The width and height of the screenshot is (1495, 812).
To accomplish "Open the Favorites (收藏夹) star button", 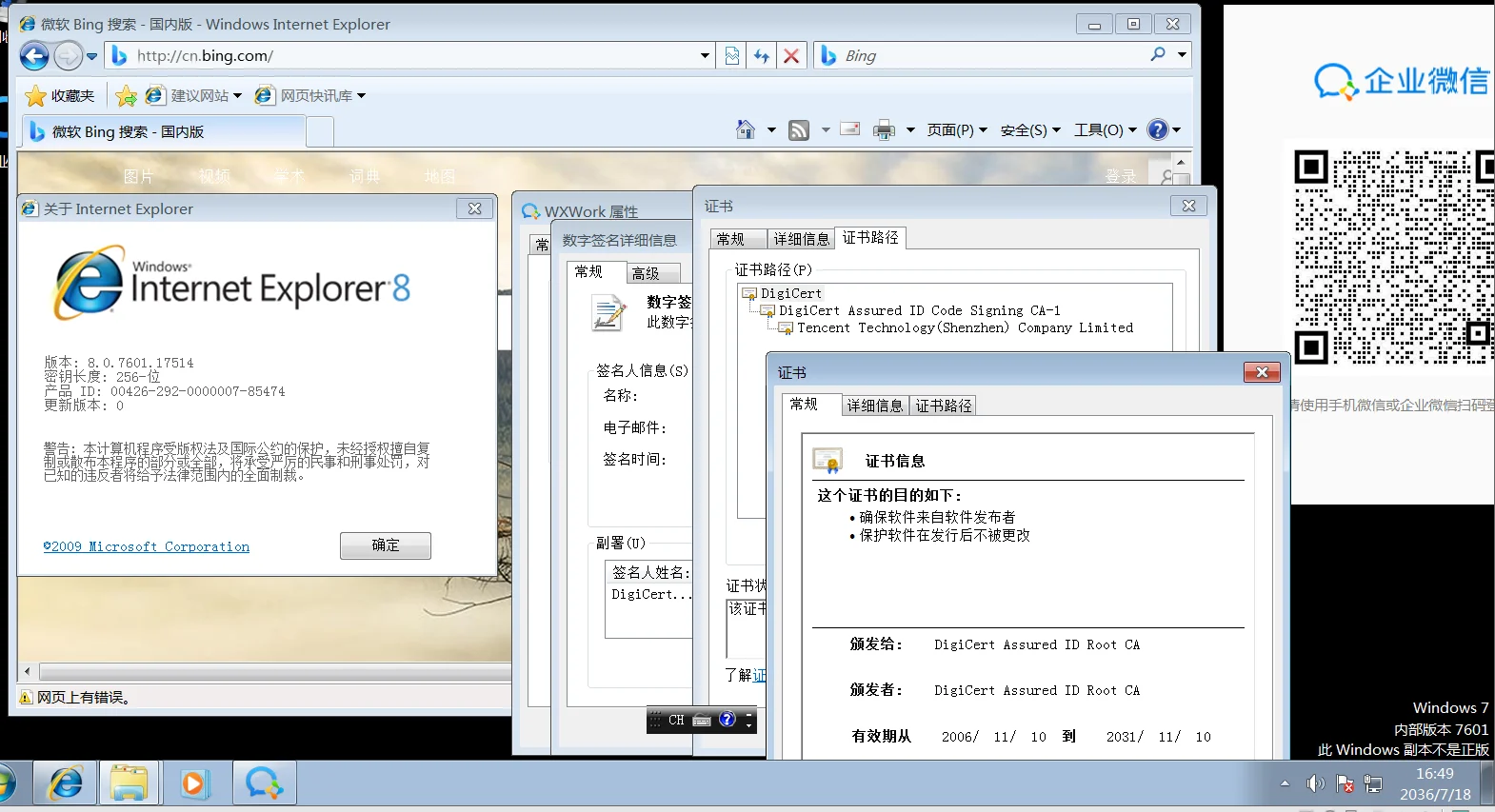I will point(60,95).
